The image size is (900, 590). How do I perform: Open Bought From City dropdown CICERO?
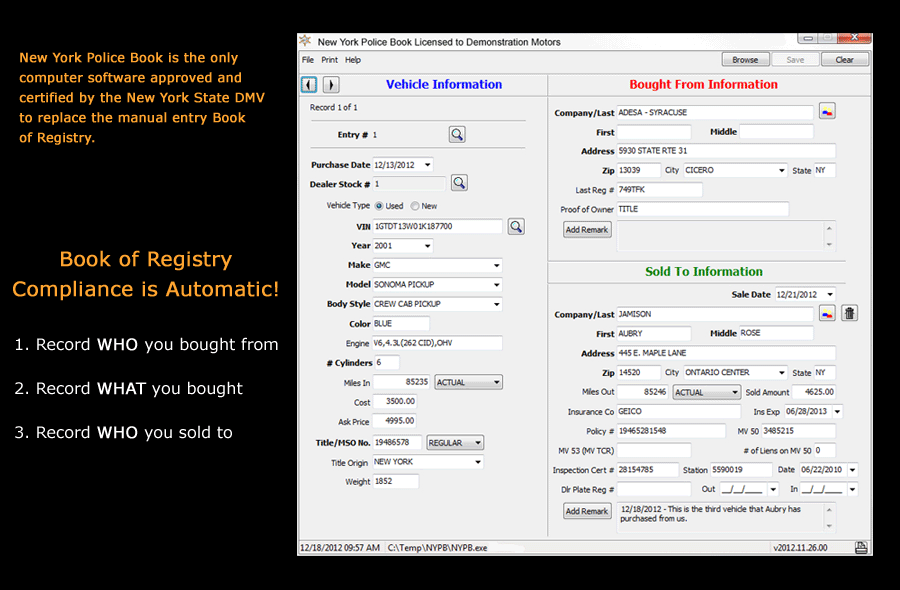click(781, 170)
